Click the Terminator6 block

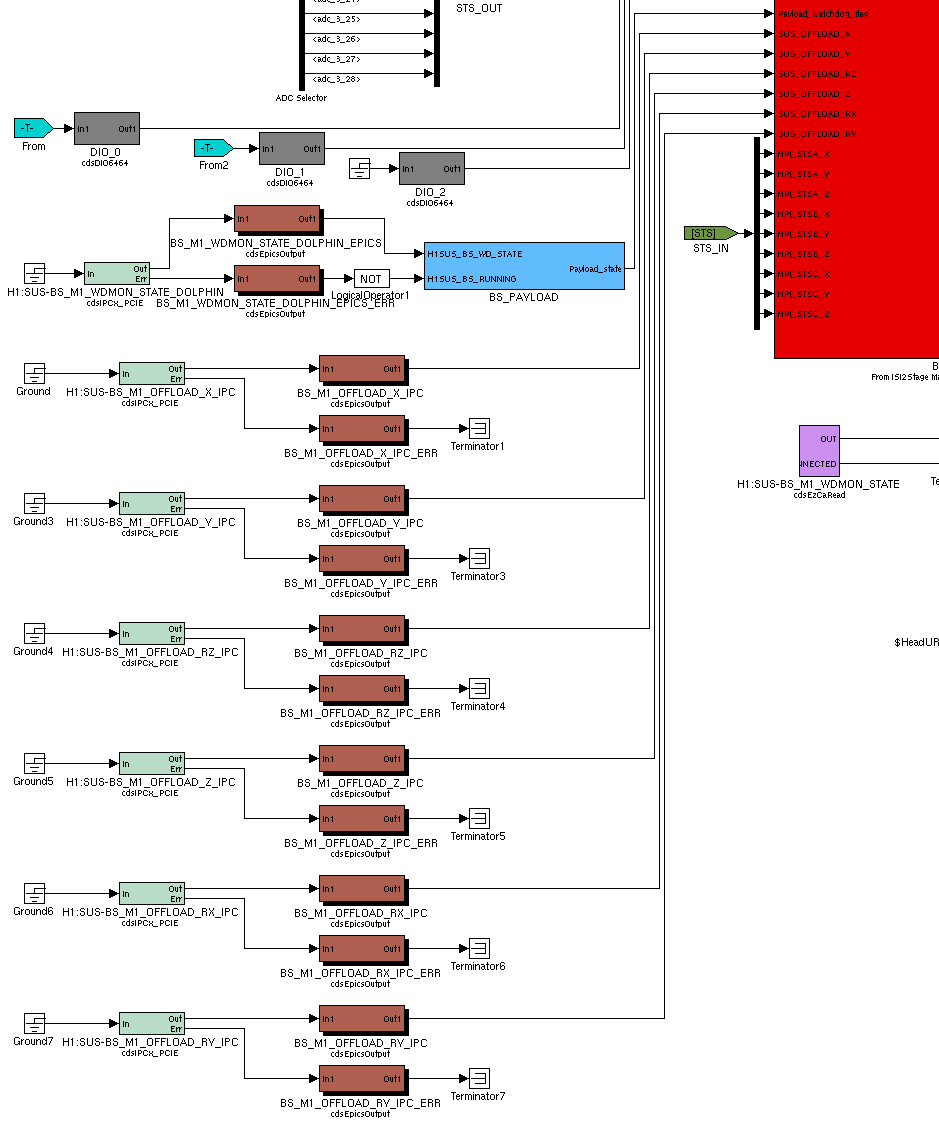(479, 948)
